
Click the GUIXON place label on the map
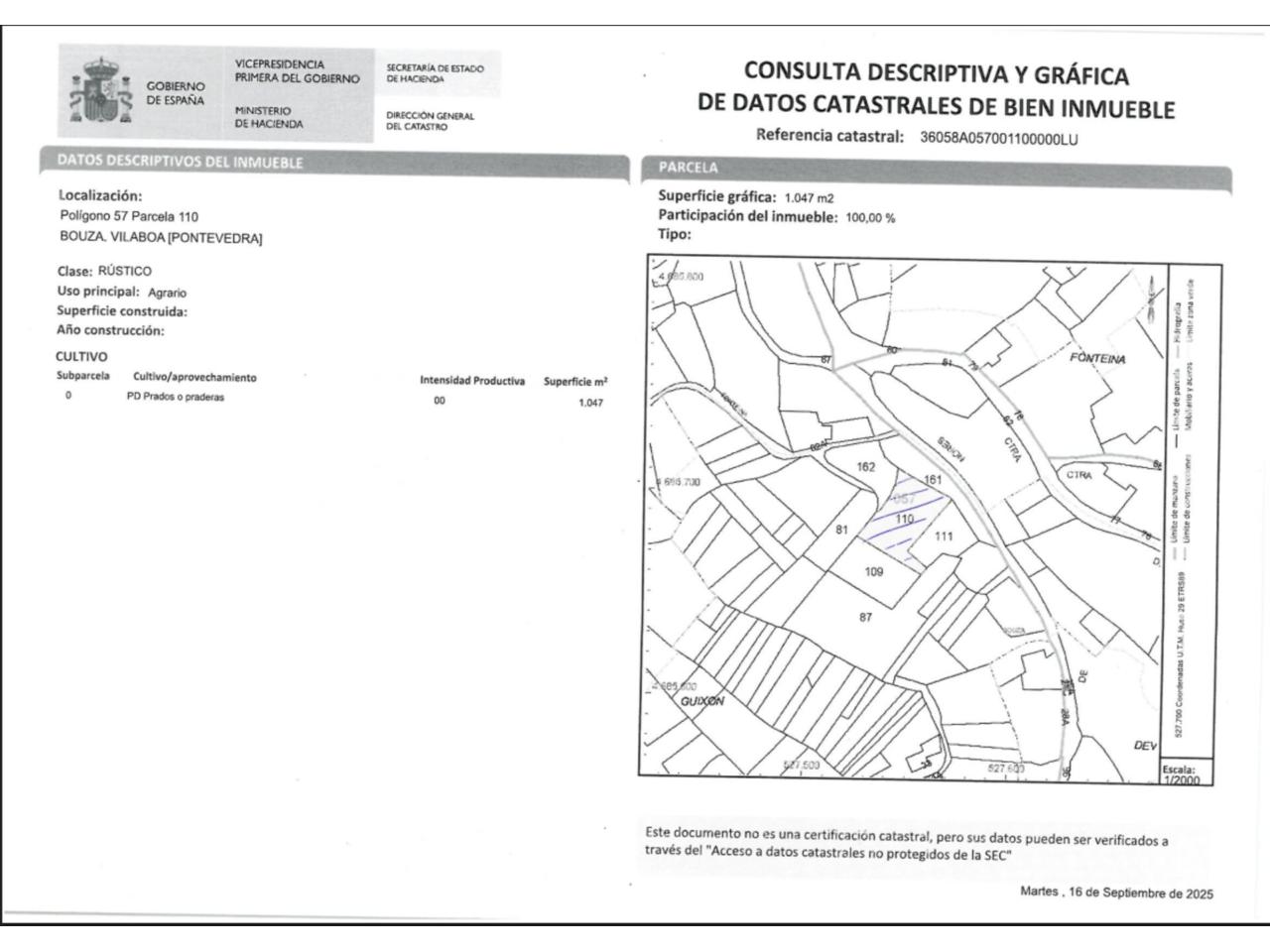pos(702,701)
